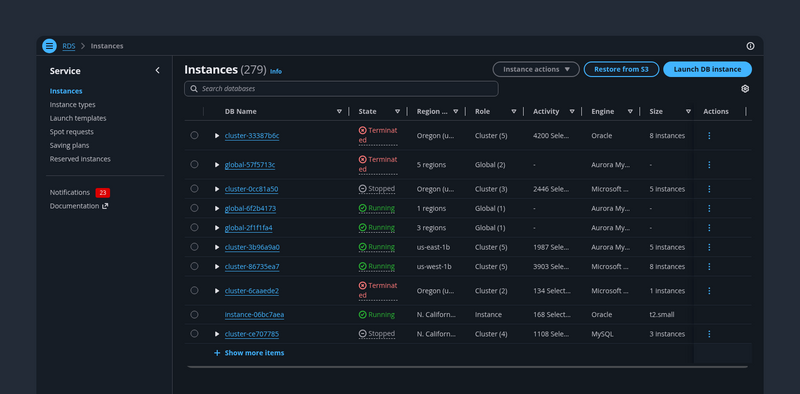Open table preferences gear icon
This screenshot has width=800, height=394.
point(745,89)
